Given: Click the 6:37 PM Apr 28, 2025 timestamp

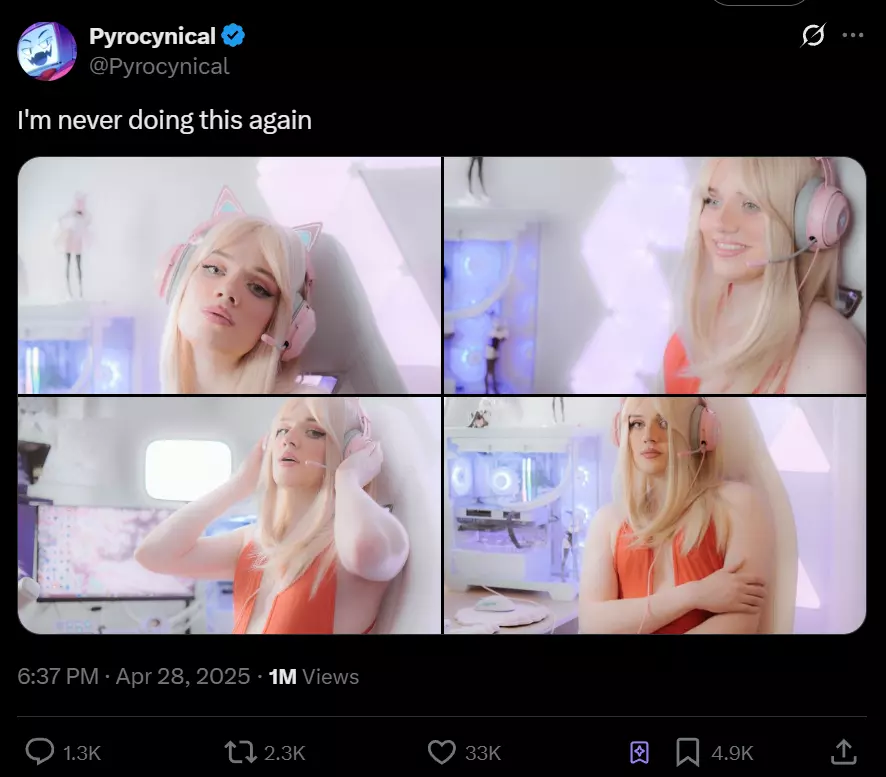Looking at the screenshot, I should [x=133, y=676].
